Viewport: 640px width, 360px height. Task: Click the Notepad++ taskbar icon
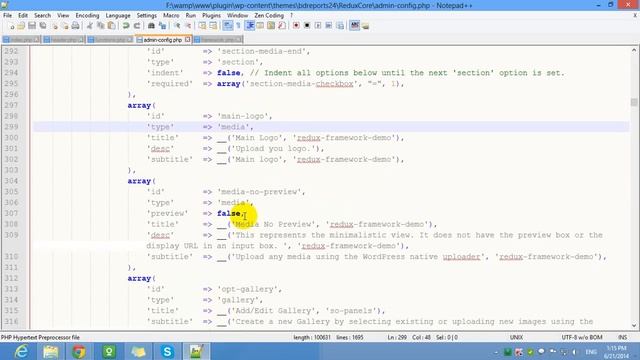(x=196, y=351)
